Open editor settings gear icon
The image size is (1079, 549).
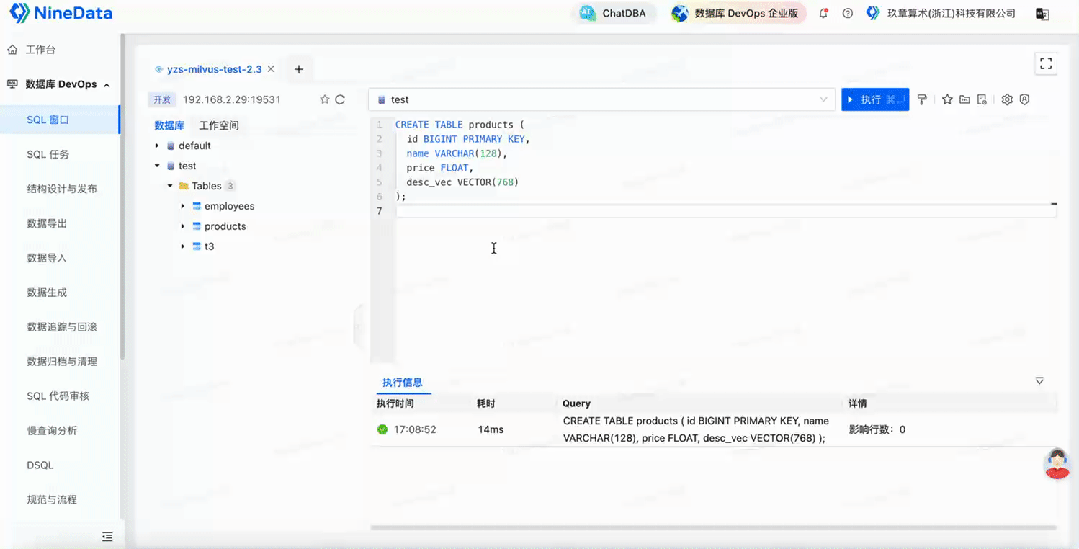[x=1007, y=100]
